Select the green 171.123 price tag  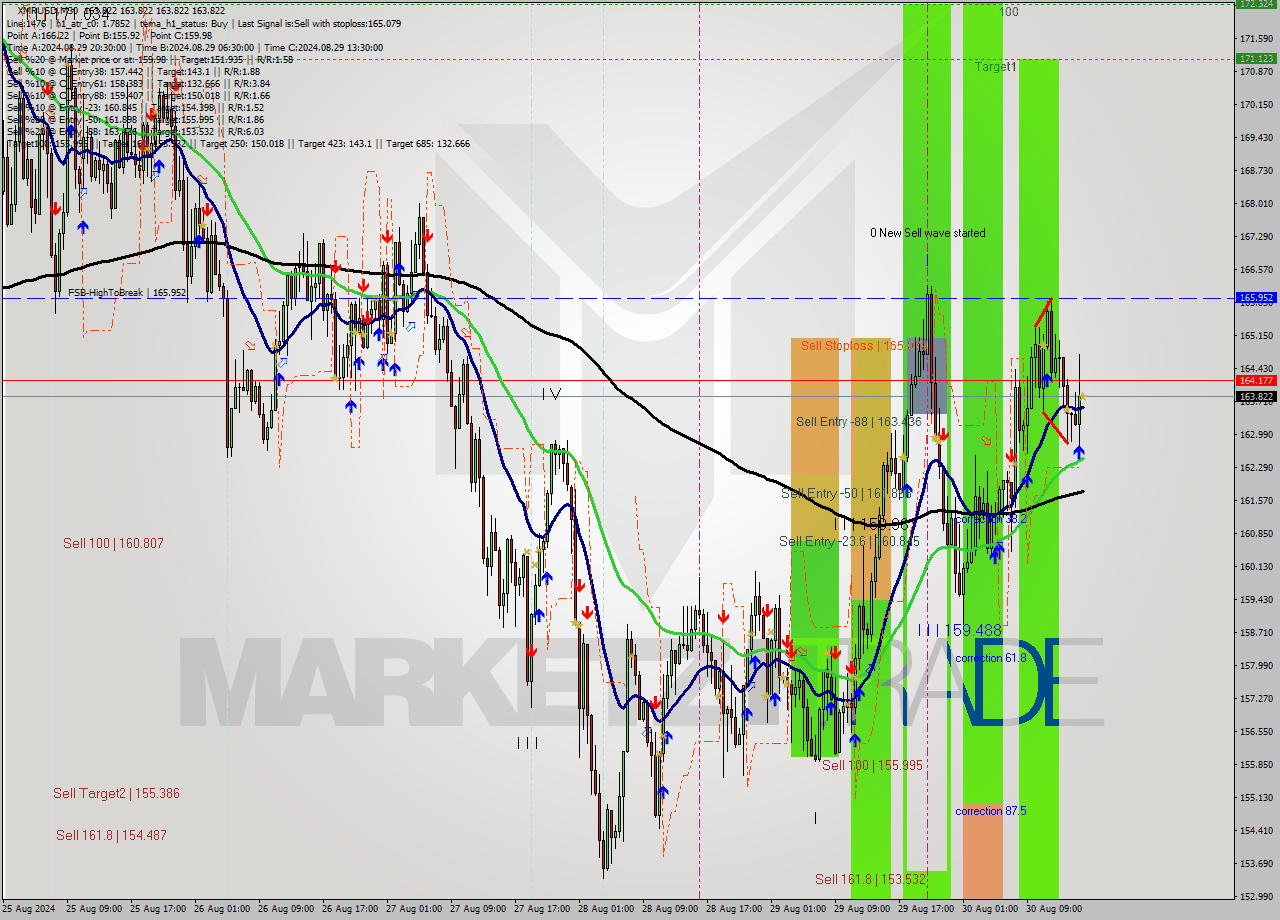pos(1257,58)
